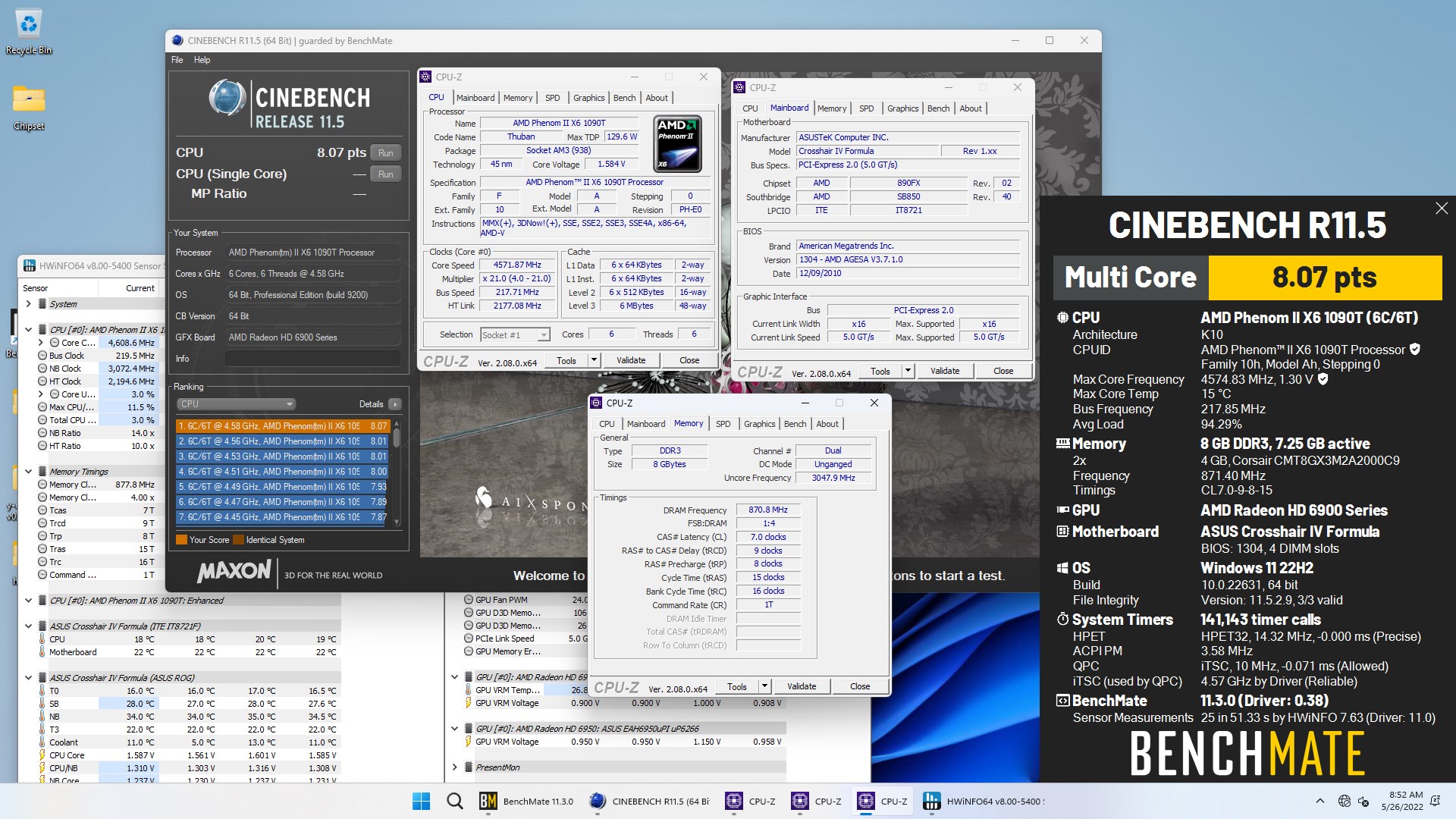Viewport: 1456px width, 819px height.
Task: Select ranking entry 7 at 4.45 GHz
Action: tap(282, 517)
